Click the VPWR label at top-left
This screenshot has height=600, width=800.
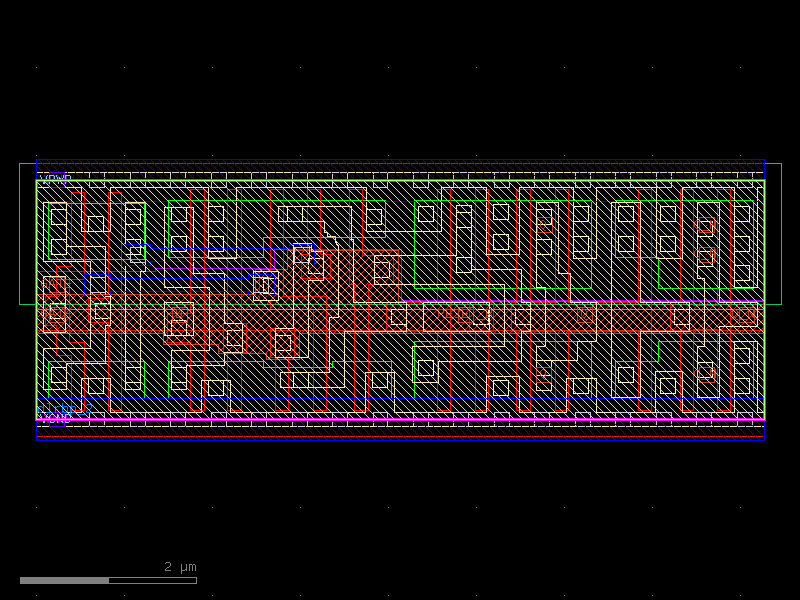click(x=55, y=179)
